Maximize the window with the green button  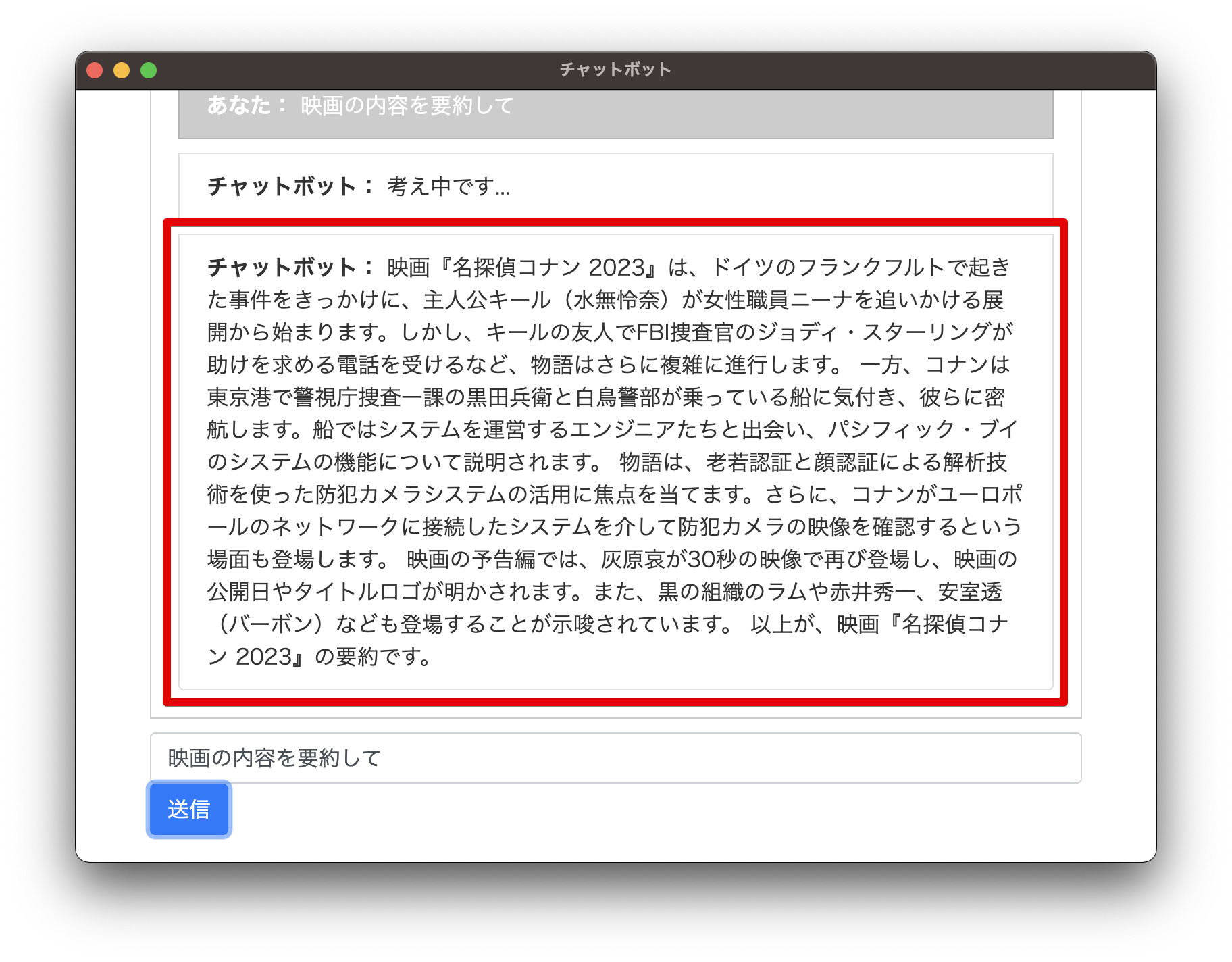coord(149,70)
